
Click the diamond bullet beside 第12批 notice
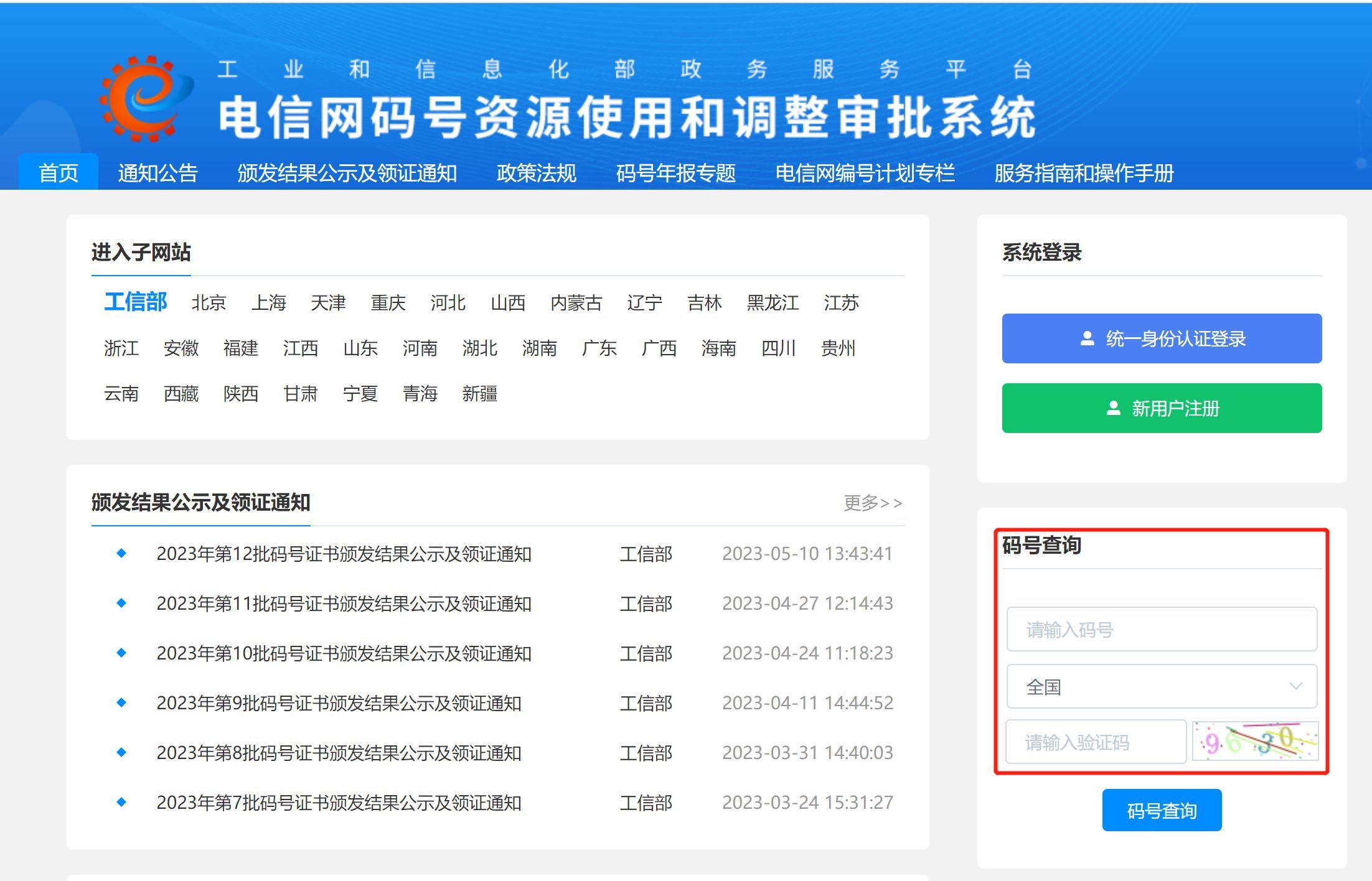(x=122, y=554)
